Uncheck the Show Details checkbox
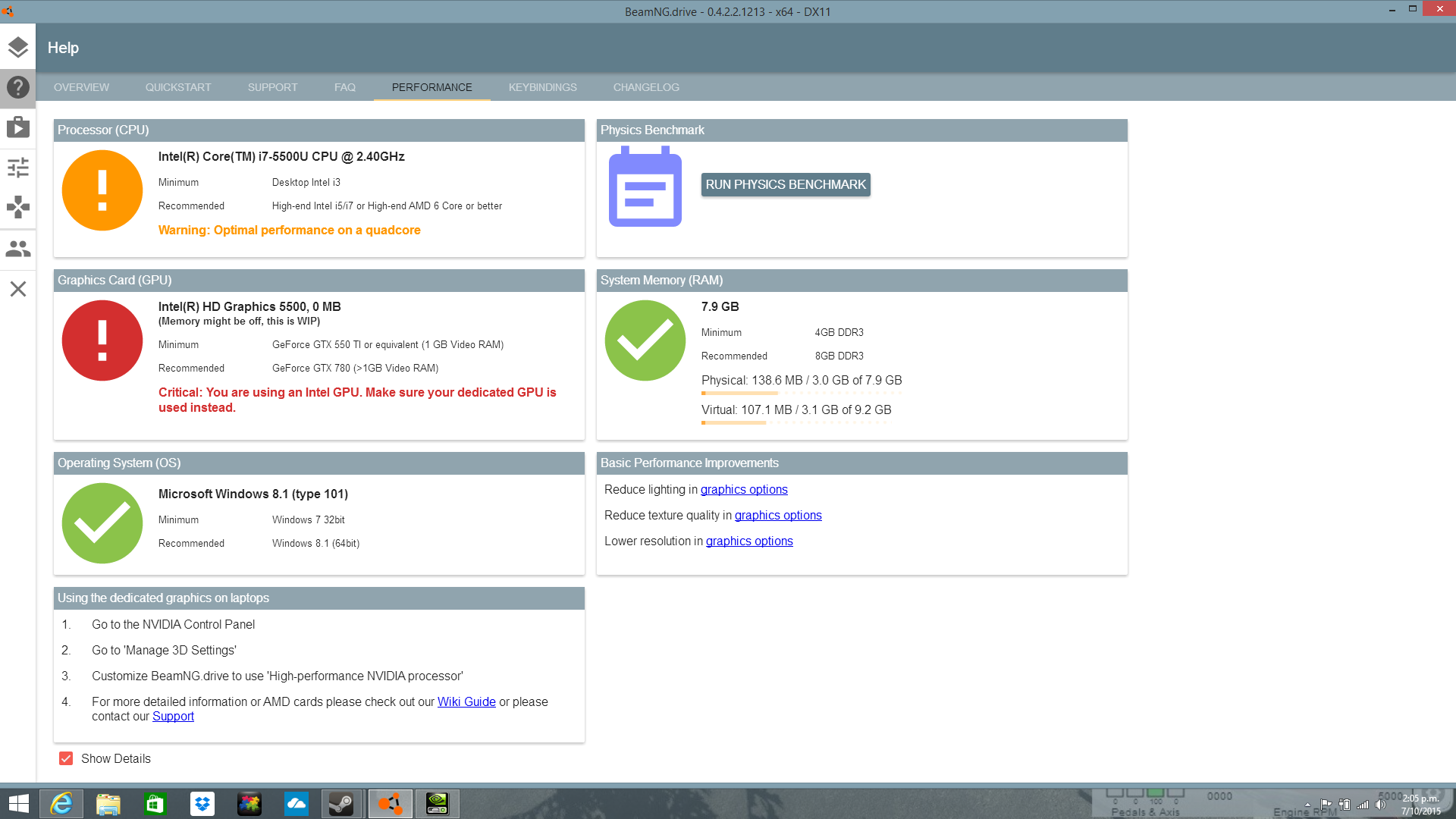The image size is (1456, 819). pyautogui.click(x=67, y=758)
